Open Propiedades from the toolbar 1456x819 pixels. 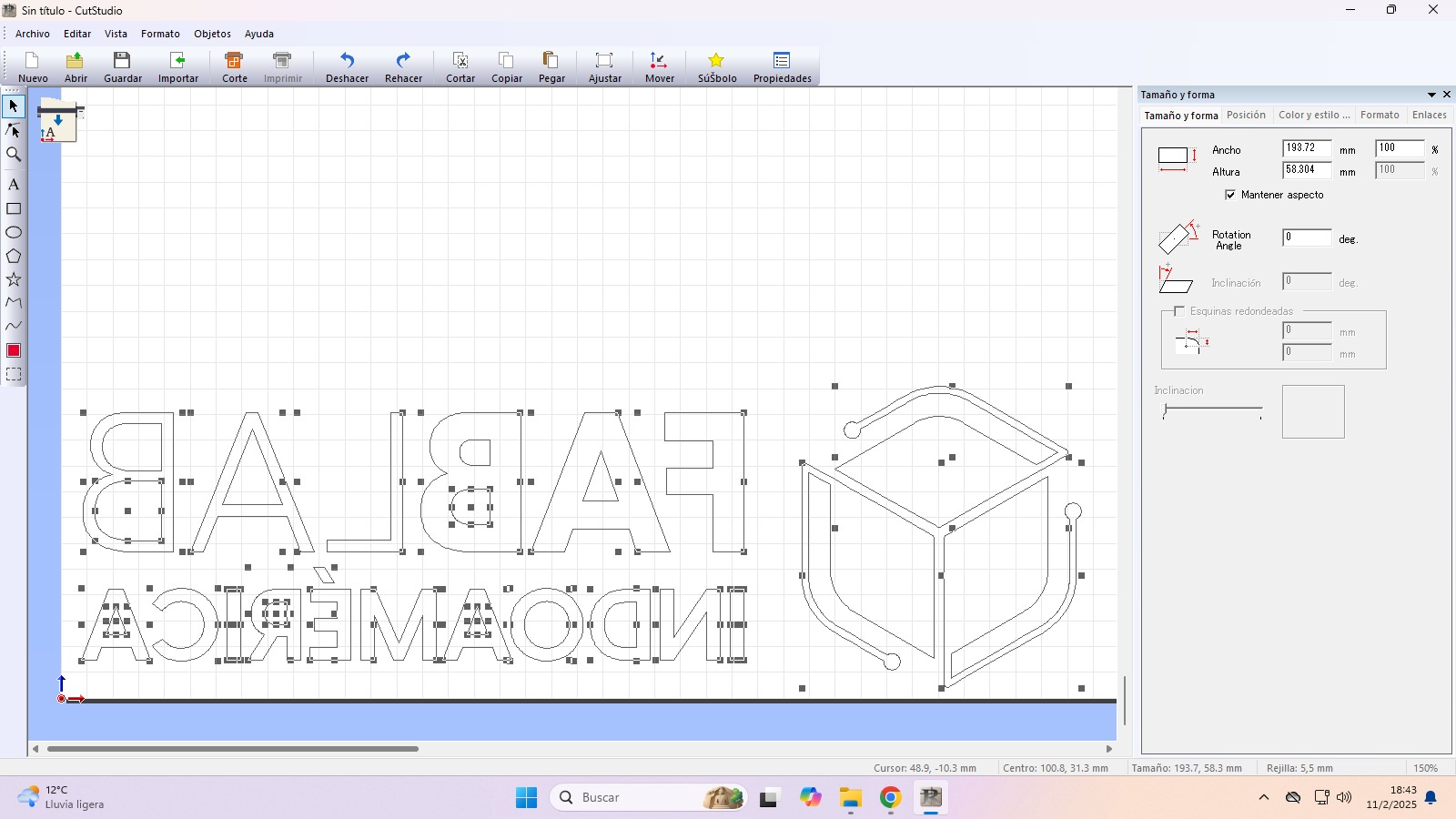click(782, 66)
